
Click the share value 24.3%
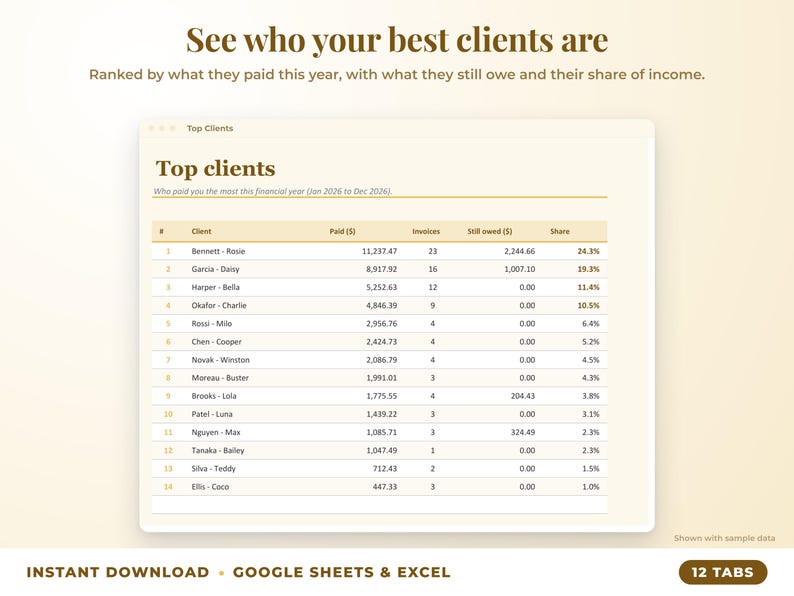click(588, 251)
